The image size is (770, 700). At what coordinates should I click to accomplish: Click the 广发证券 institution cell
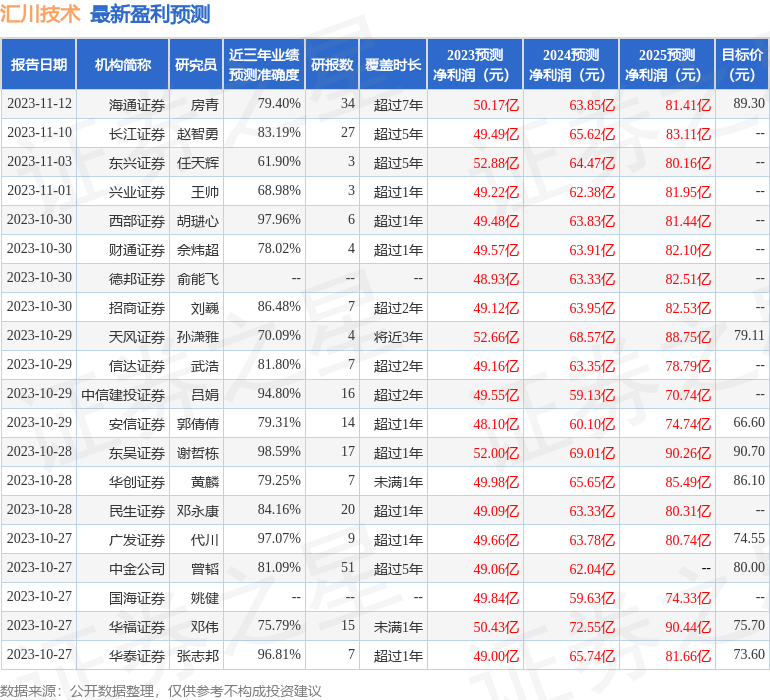137,540
